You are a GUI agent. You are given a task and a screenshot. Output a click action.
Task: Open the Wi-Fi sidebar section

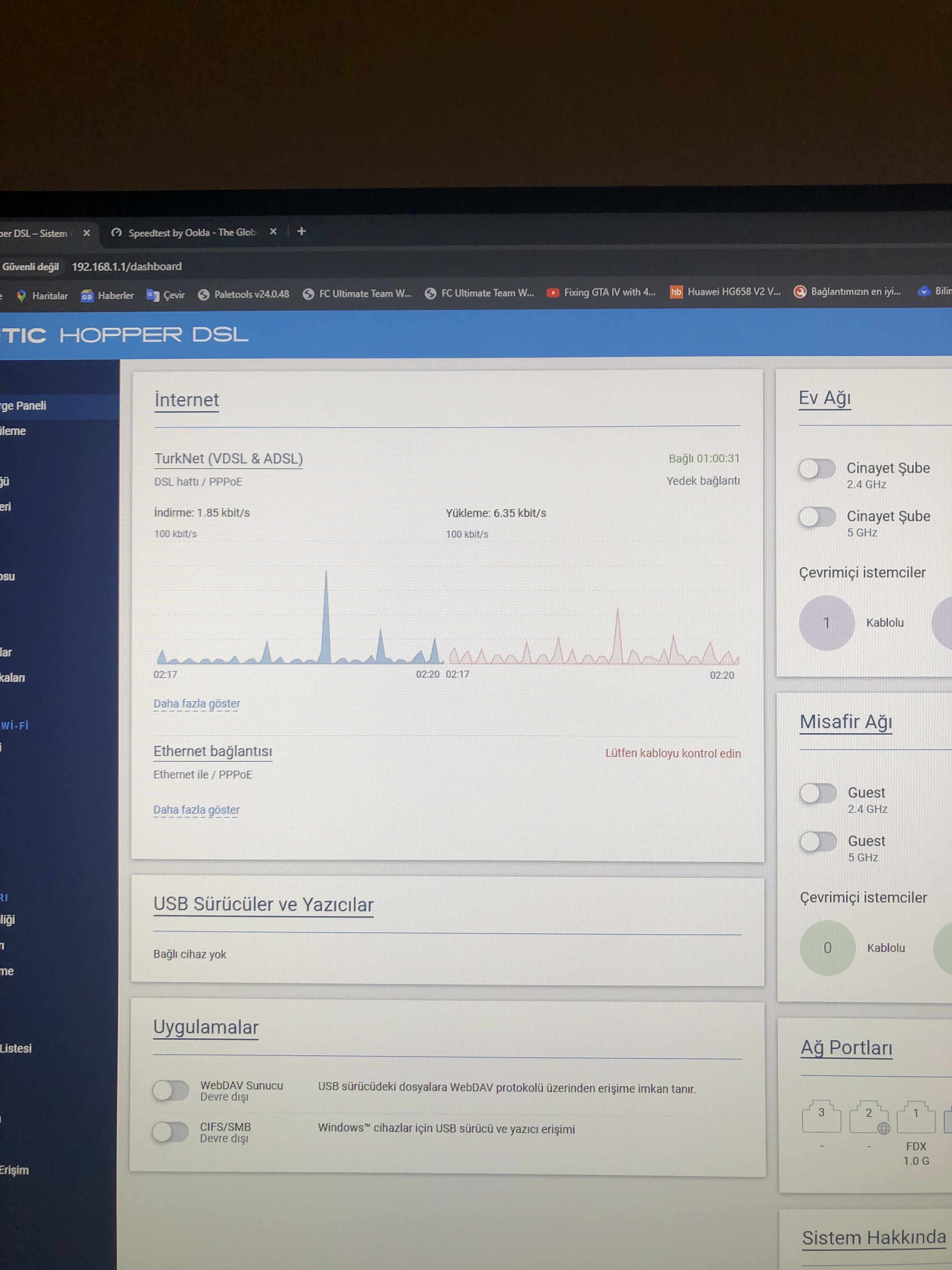tap(15, 725)
